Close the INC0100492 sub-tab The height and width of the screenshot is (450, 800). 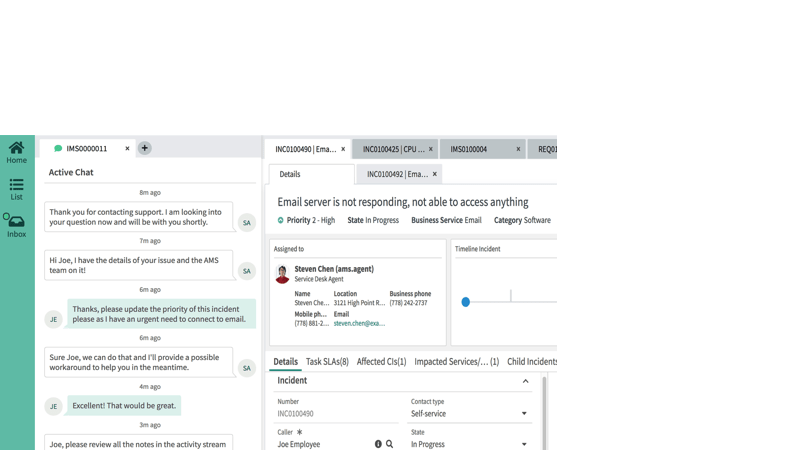pos(435,174)
